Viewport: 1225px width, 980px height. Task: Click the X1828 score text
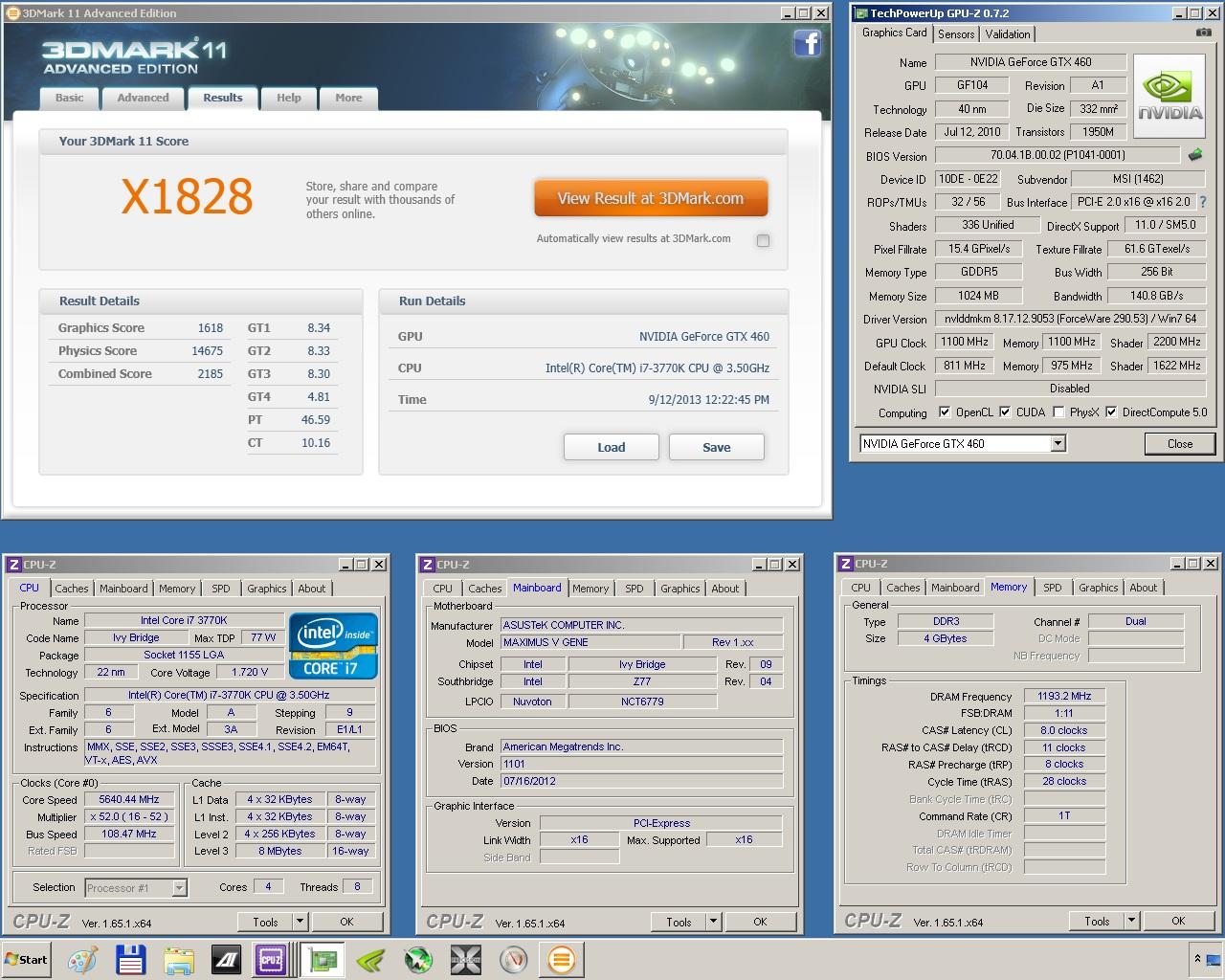tap(187, 196)
